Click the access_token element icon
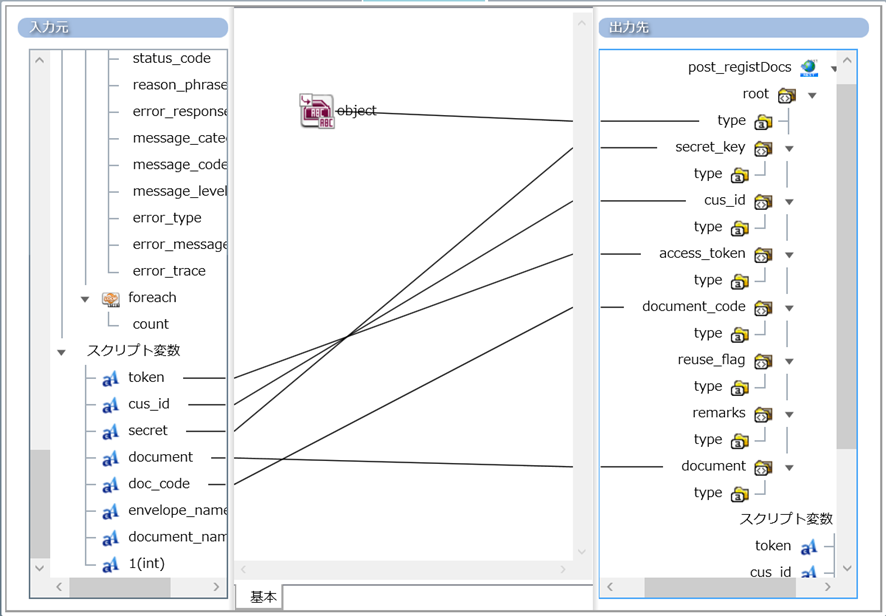 click(763, 254)
